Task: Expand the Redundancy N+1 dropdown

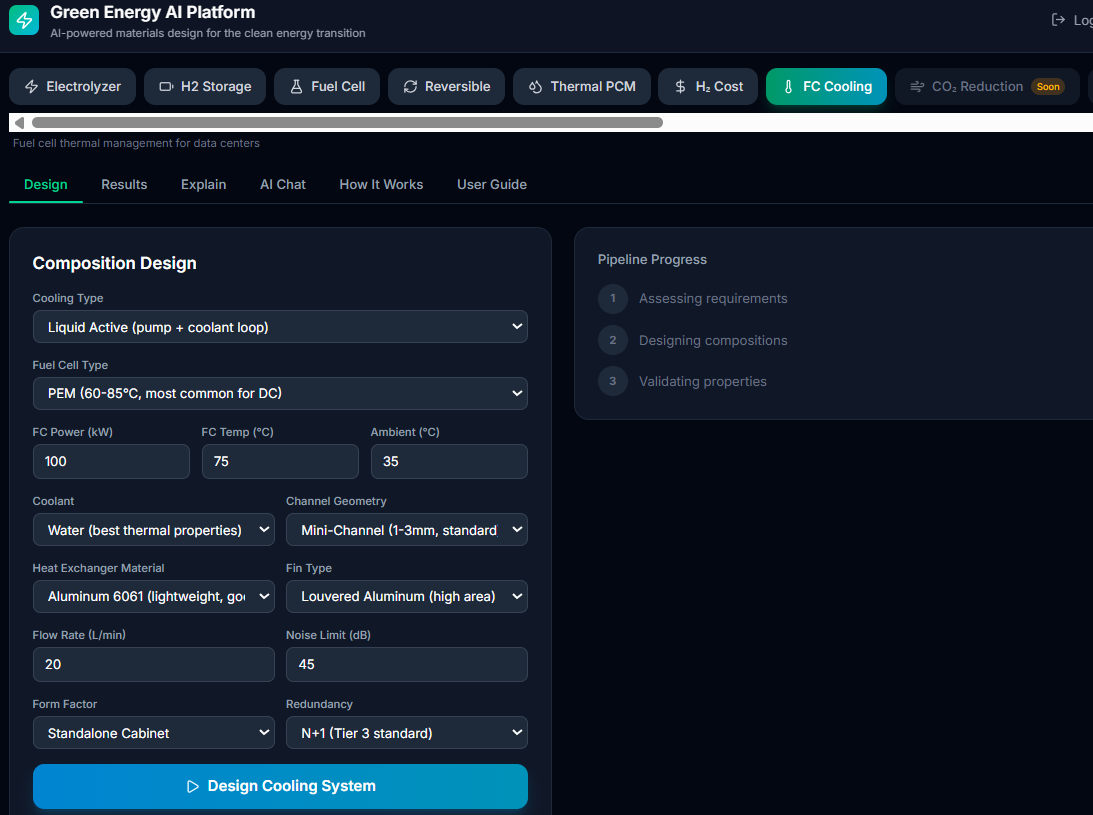Action: pos(406,733)
